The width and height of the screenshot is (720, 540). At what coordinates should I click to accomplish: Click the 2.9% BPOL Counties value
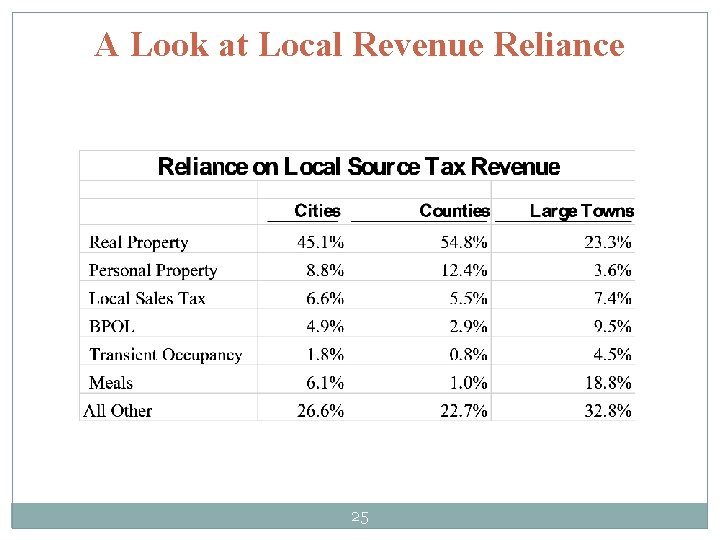pos(468,326)
